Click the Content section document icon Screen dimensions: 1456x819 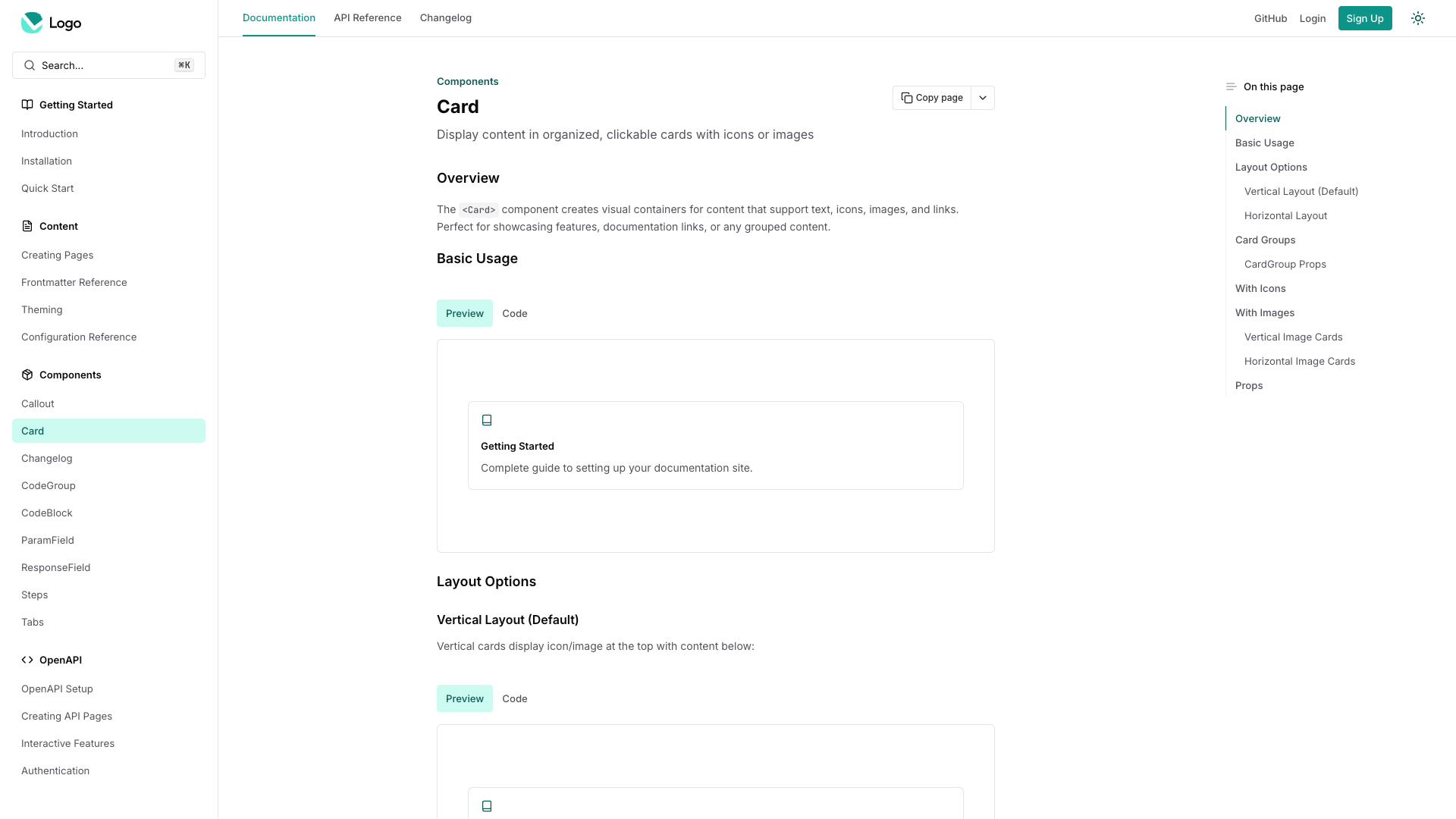(27, 226)
